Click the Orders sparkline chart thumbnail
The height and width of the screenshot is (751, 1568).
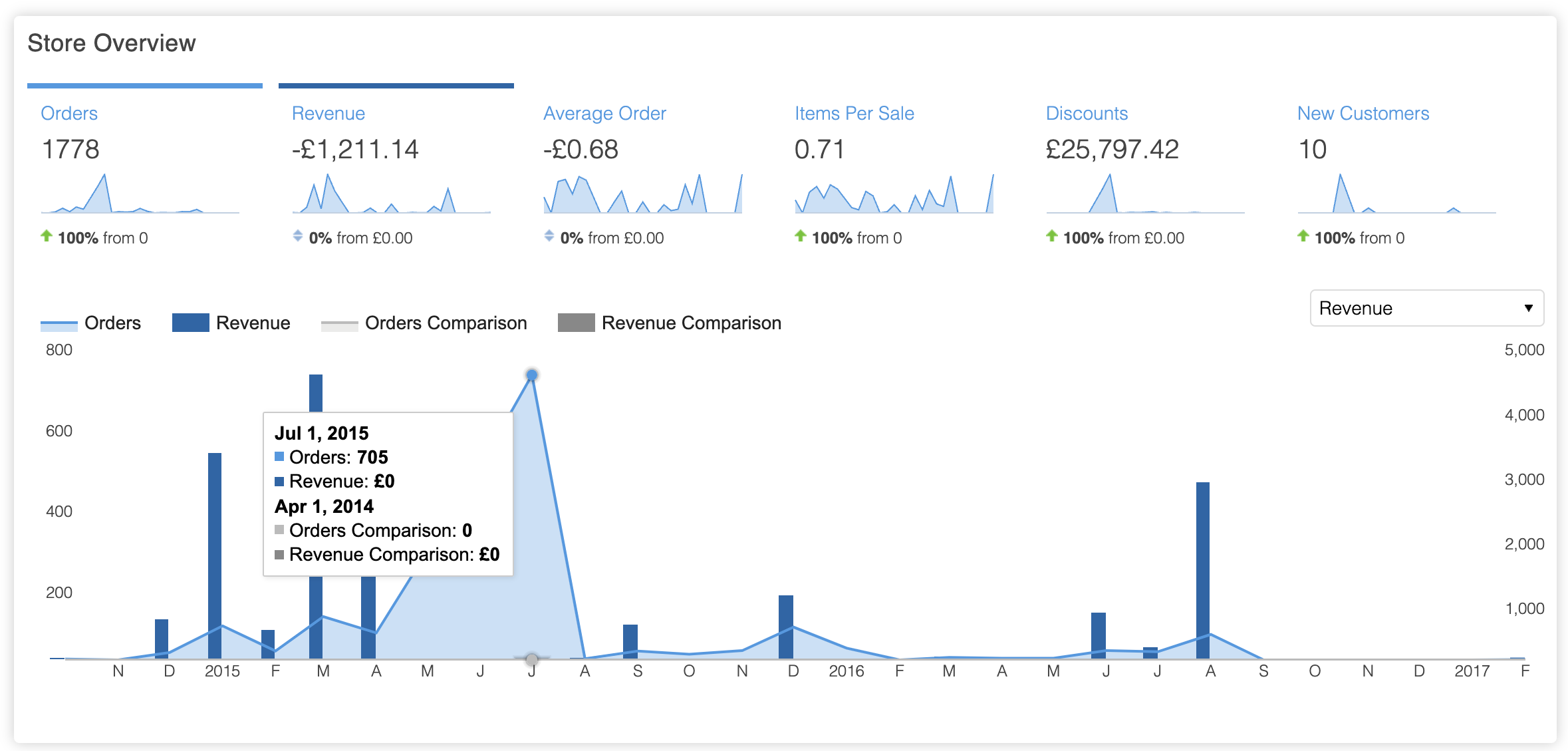tap(140, 194)
